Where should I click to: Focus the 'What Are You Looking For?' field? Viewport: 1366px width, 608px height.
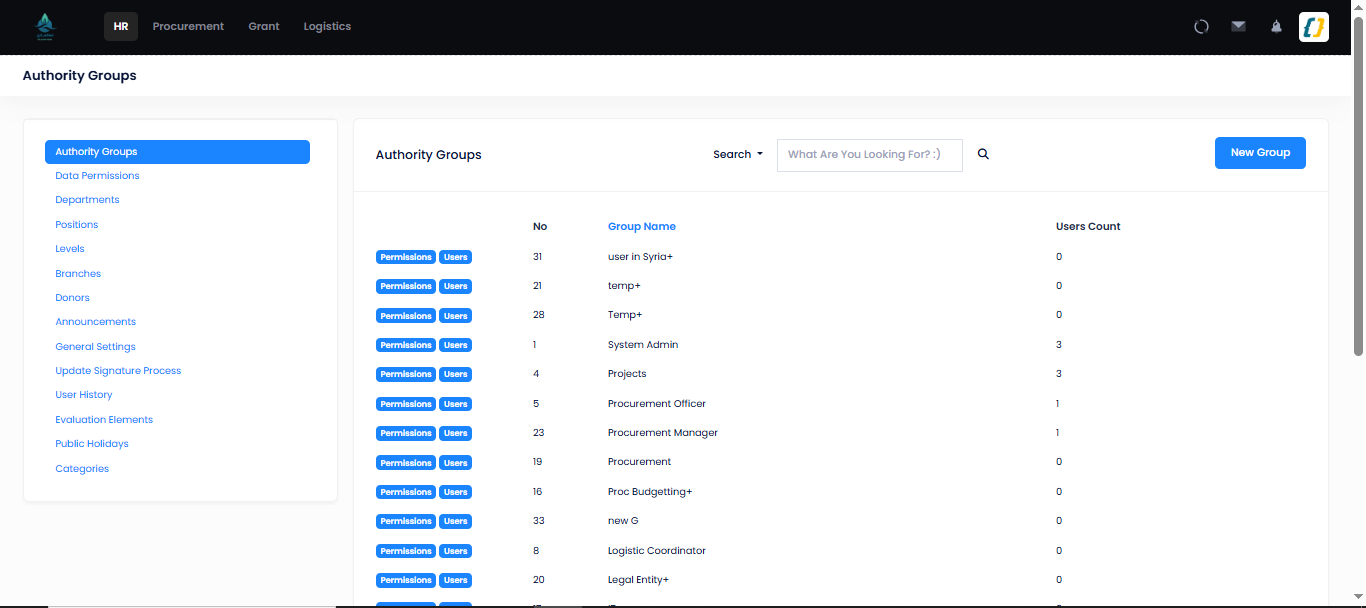click(x=870, y=155)
